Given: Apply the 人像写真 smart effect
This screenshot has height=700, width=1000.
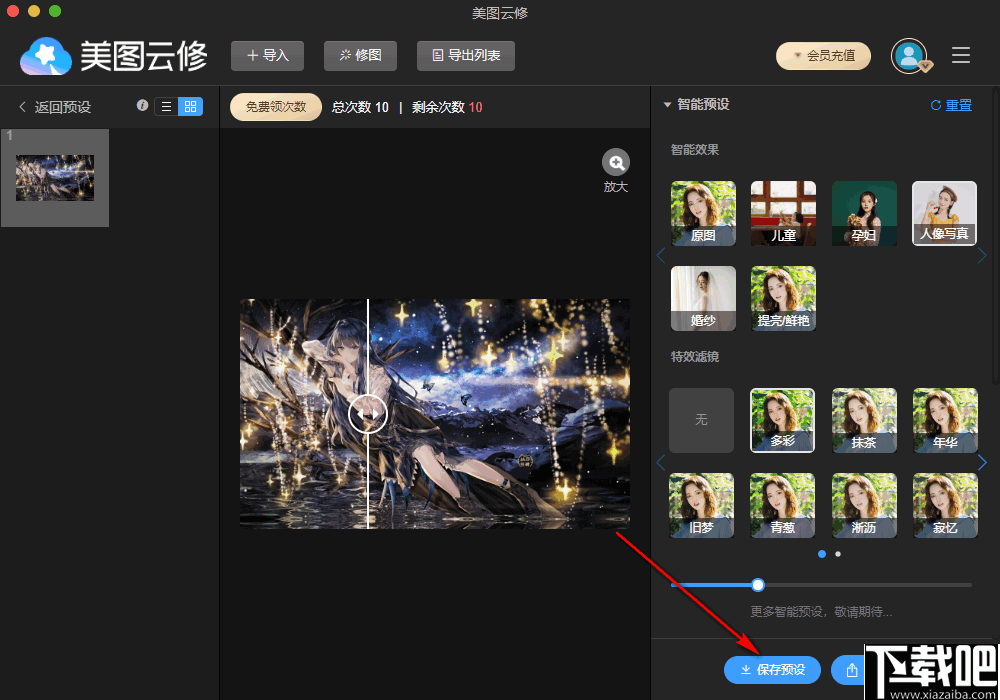Looking at the screenshot, I should click(x=945, y=214).
